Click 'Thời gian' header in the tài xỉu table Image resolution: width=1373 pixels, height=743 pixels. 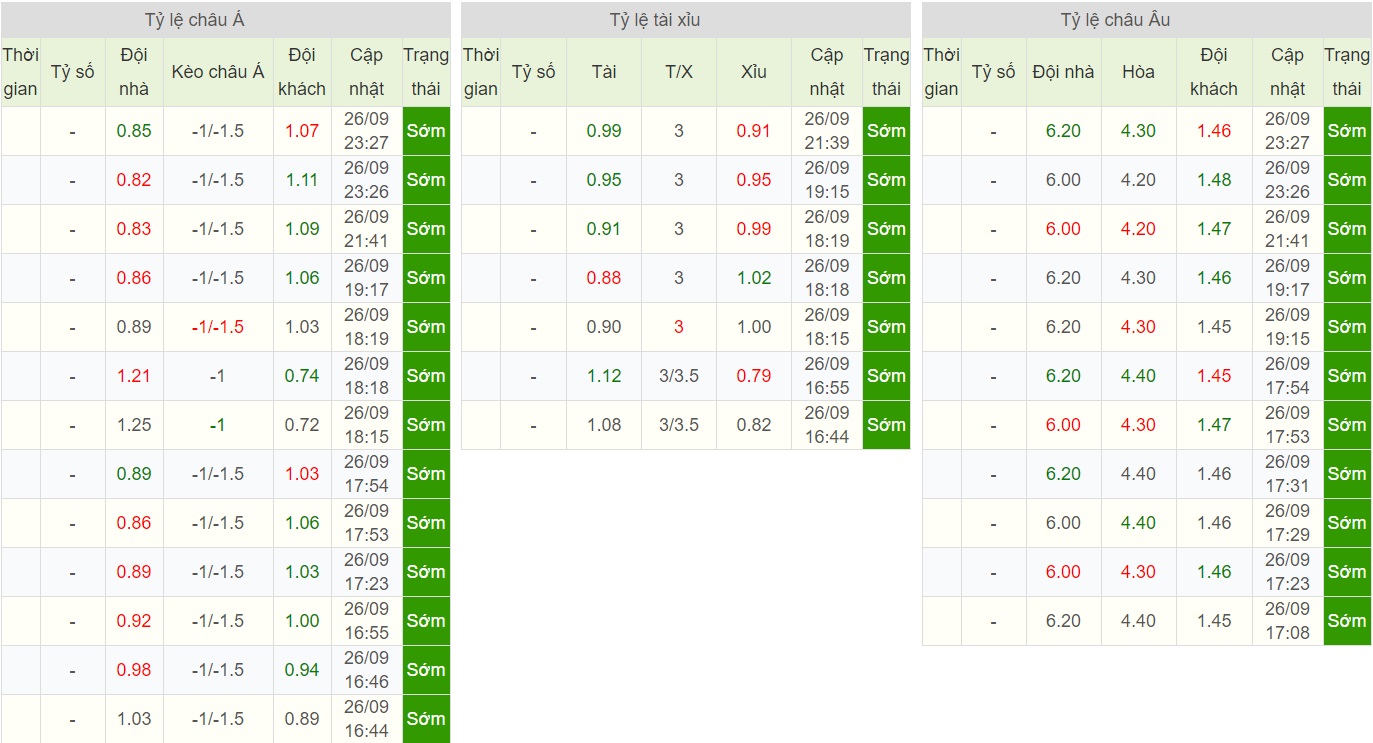click(x=481, y=72)
